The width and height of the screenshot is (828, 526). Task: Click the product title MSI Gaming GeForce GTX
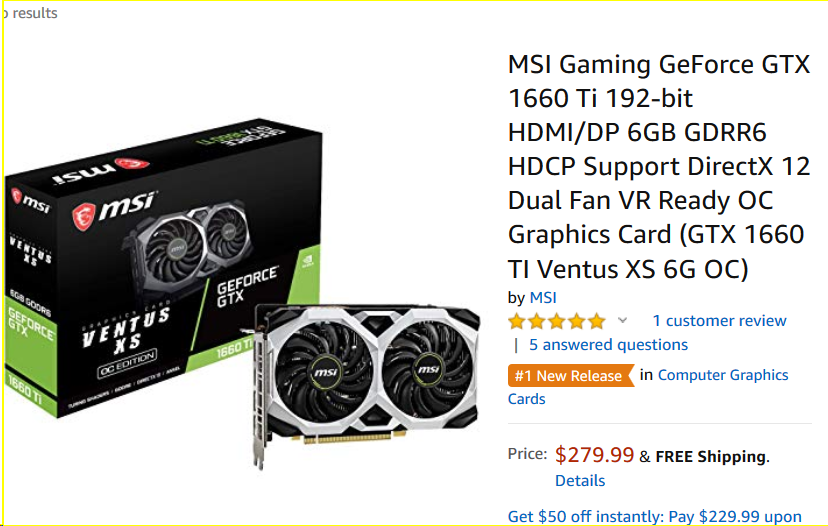pos(658,166)
